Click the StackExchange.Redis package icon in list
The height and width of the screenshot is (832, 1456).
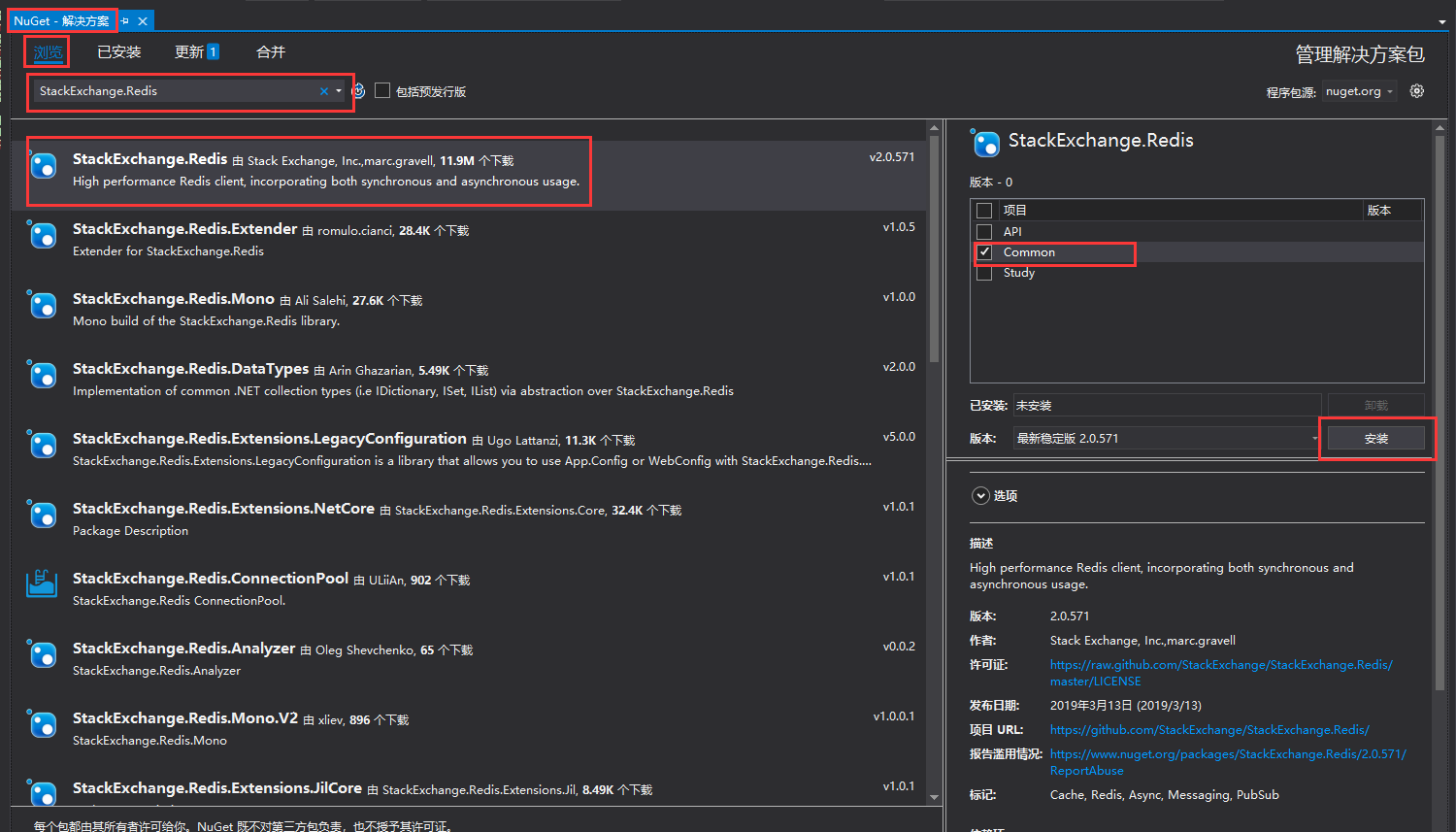(42, 165)
